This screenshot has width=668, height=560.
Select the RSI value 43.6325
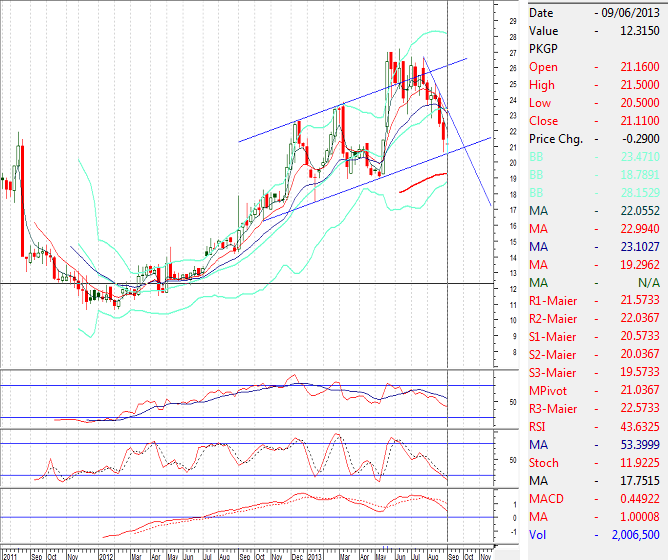(631, 427)
